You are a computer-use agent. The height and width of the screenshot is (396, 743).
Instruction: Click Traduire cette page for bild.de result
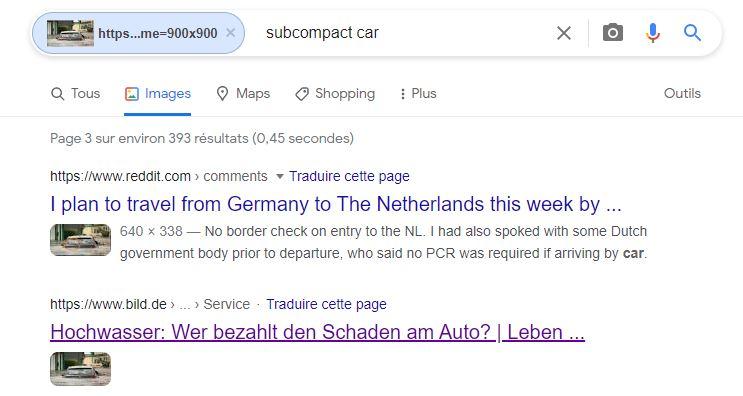[326, 304]
